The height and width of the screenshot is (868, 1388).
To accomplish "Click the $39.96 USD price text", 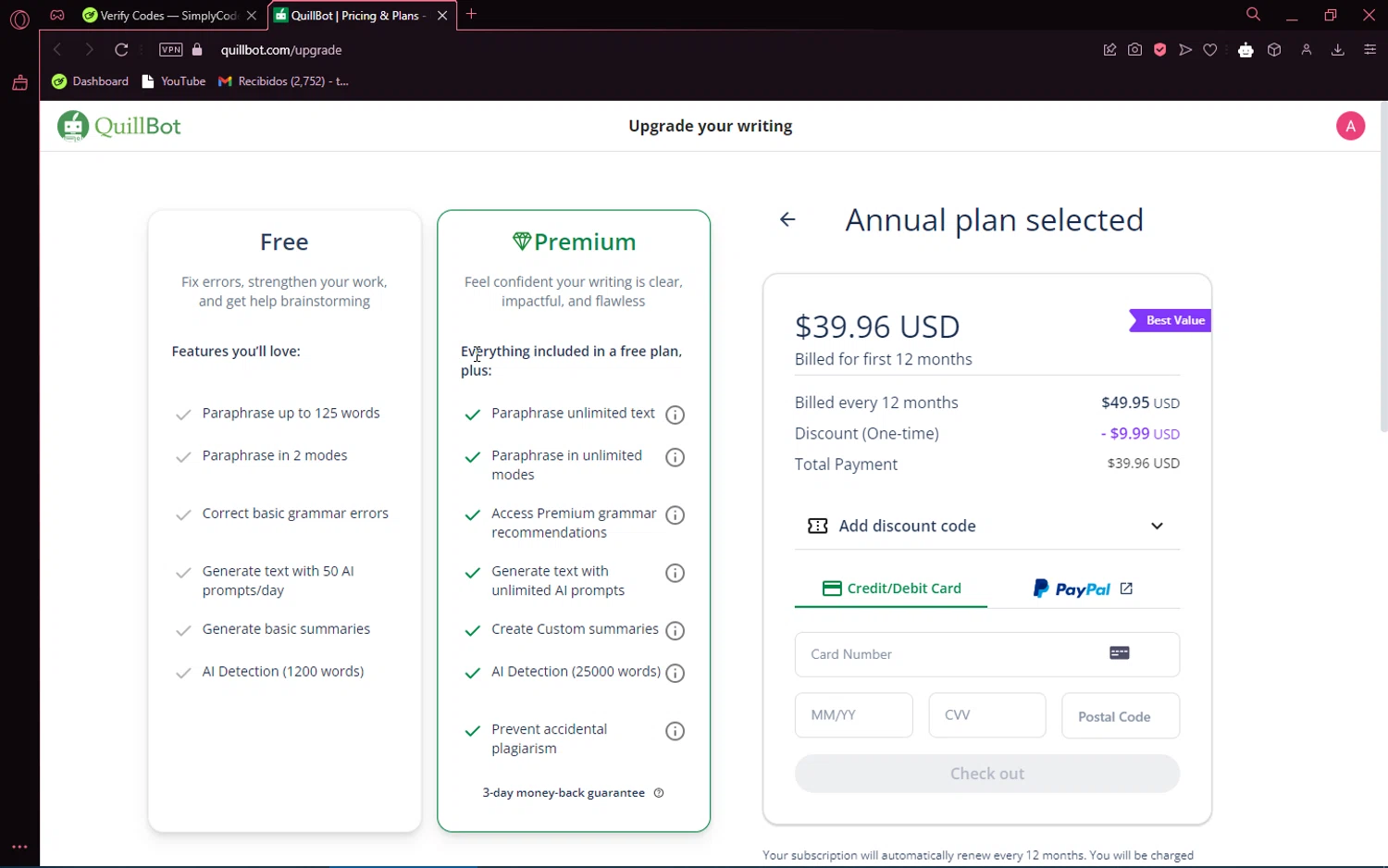I will pos(877,327).
